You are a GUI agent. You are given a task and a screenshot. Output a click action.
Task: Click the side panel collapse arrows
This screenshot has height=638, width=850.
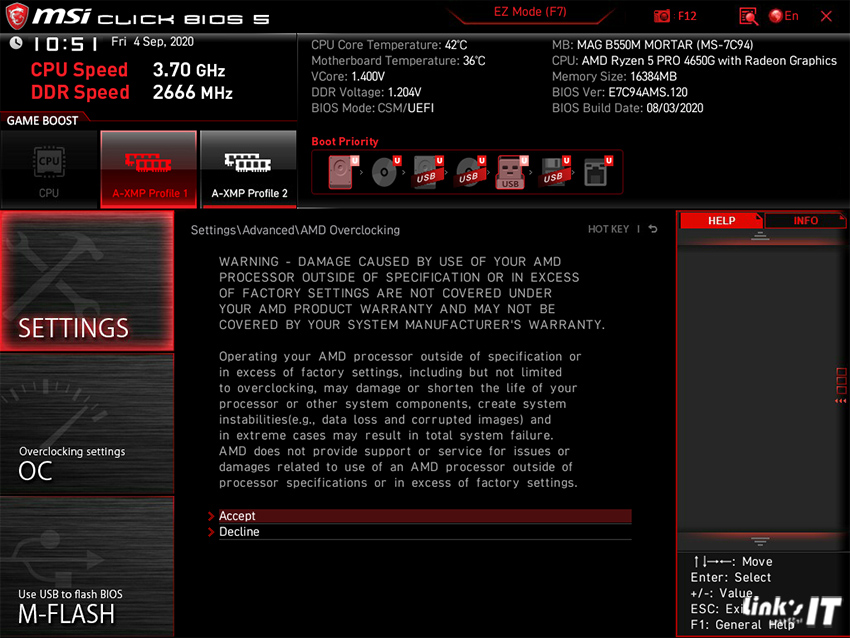[840, 401]
